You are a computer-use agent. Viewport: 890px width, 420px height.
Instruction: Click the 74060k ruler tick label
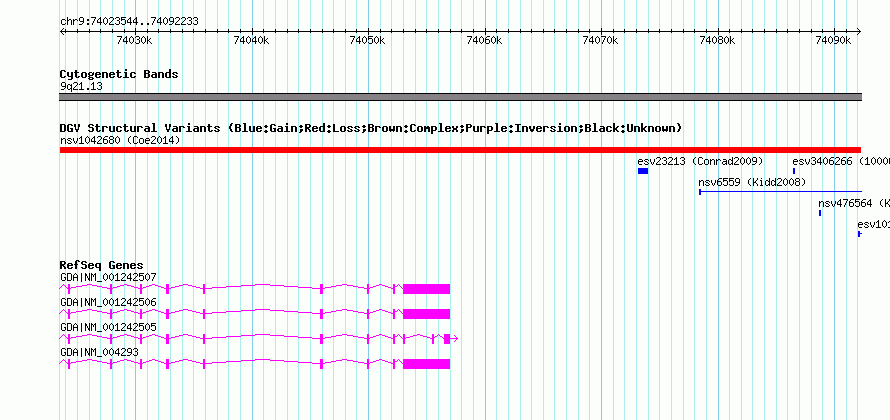[x=484, y=40]
